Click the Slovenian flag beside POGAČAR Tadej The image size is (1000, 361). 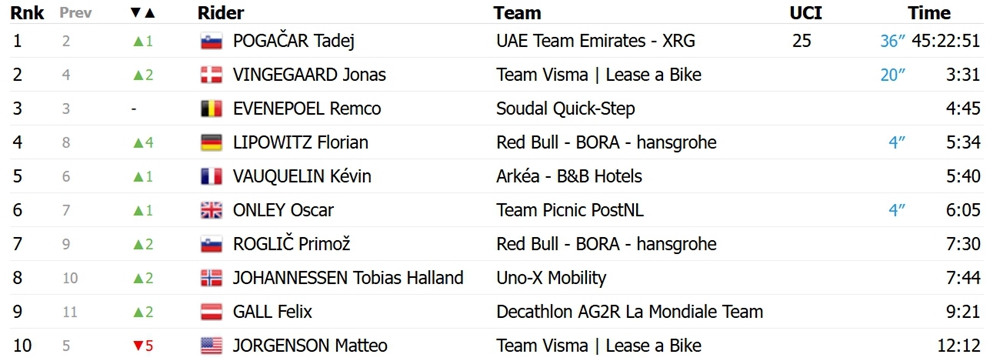211,41
